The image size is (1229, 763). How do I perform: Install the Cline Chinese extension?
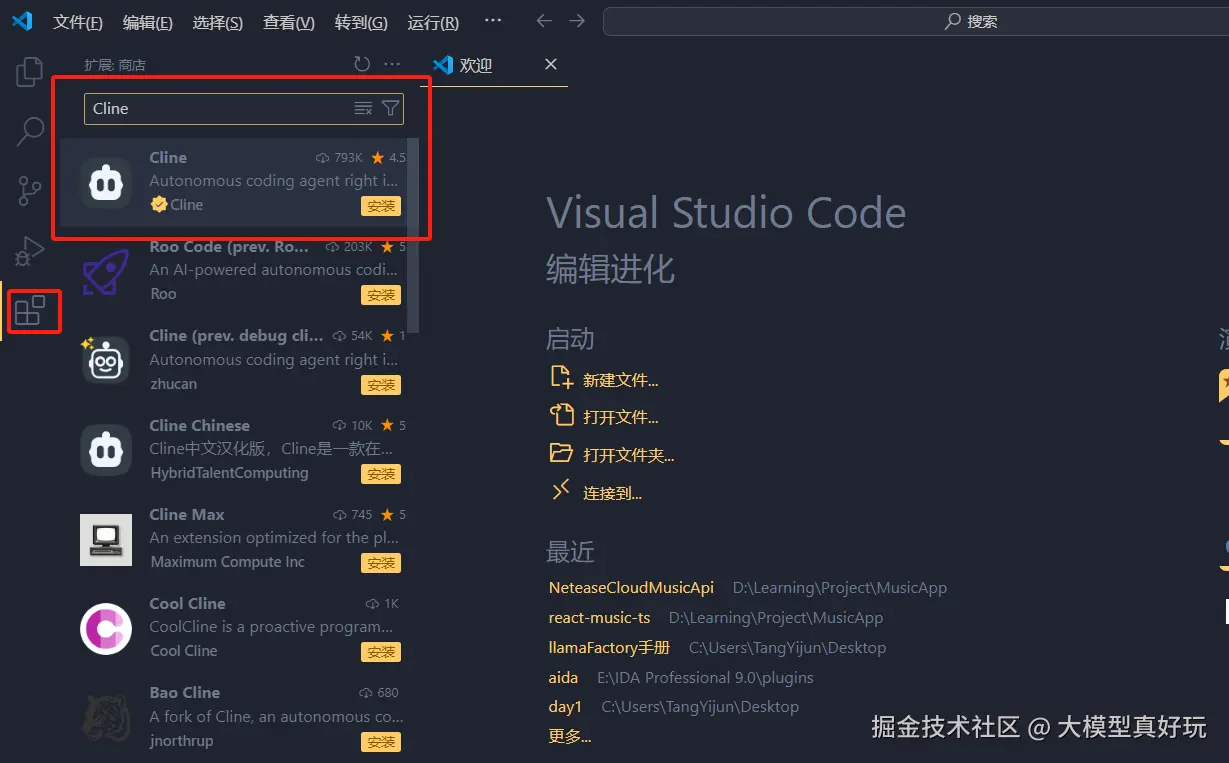pyautogui.click(x=381, y=474)
